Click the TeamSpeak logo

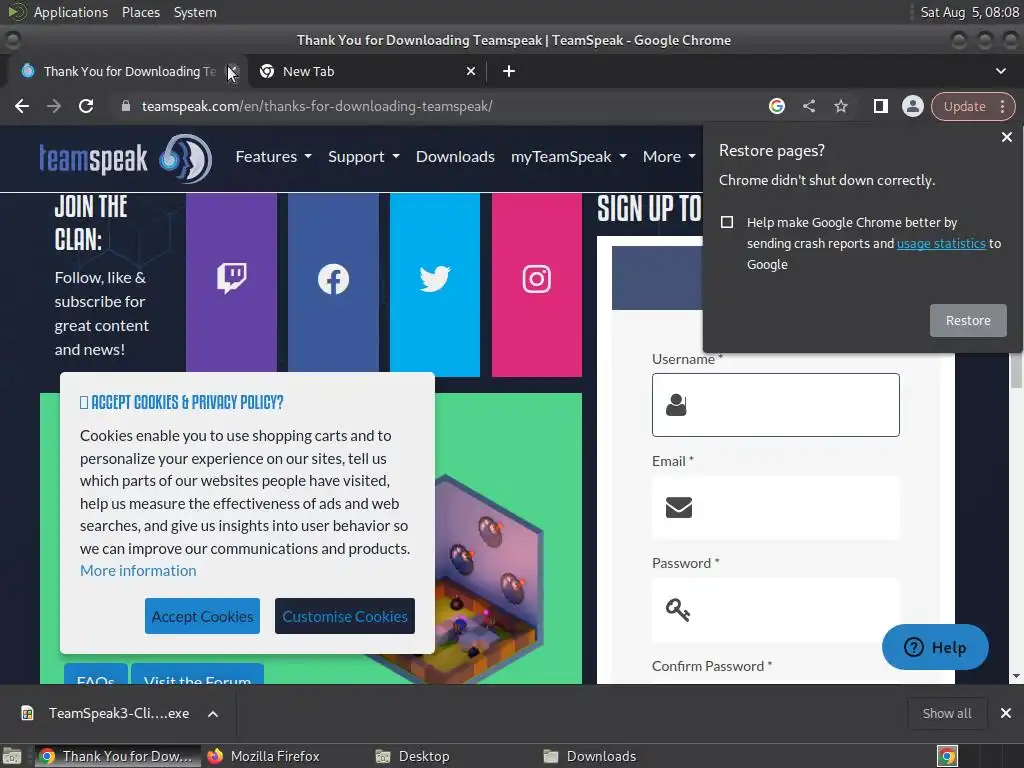(x=125, y=158)
